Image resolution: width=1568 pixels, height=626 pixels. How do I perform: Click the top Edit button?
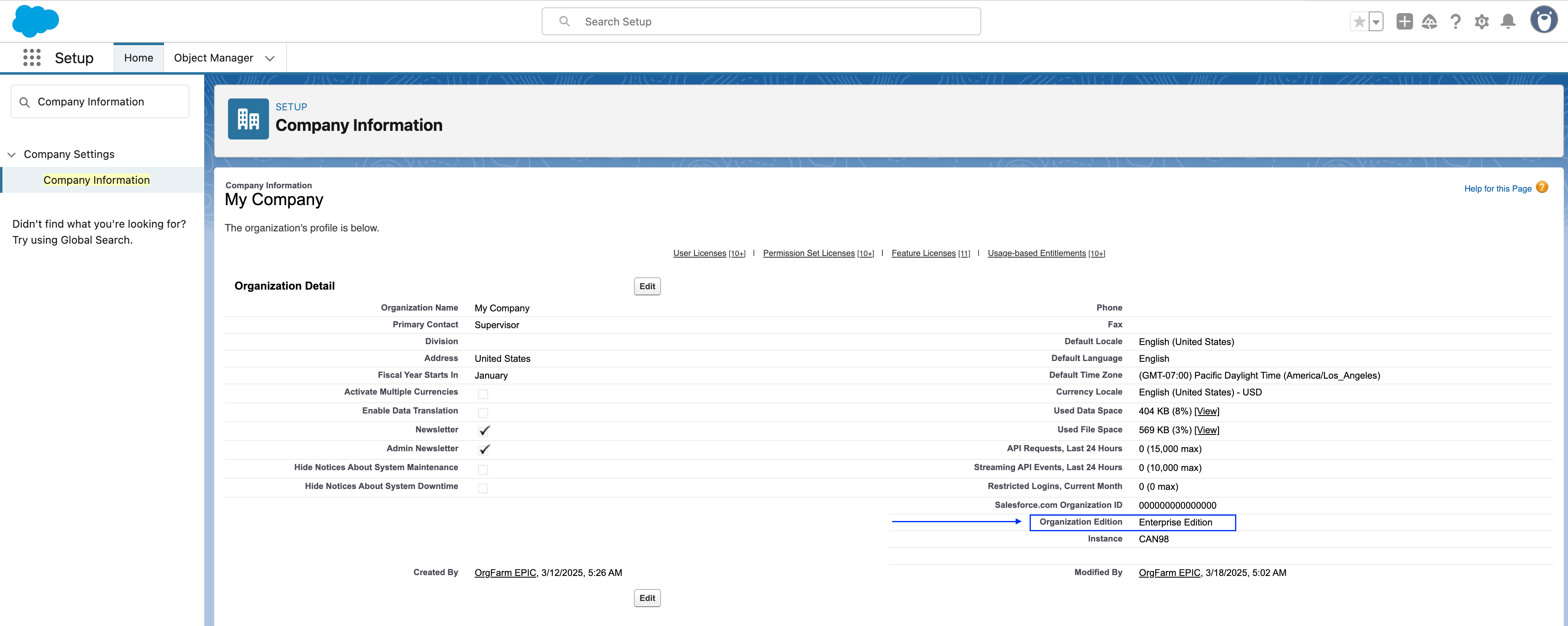click(647, 286)
